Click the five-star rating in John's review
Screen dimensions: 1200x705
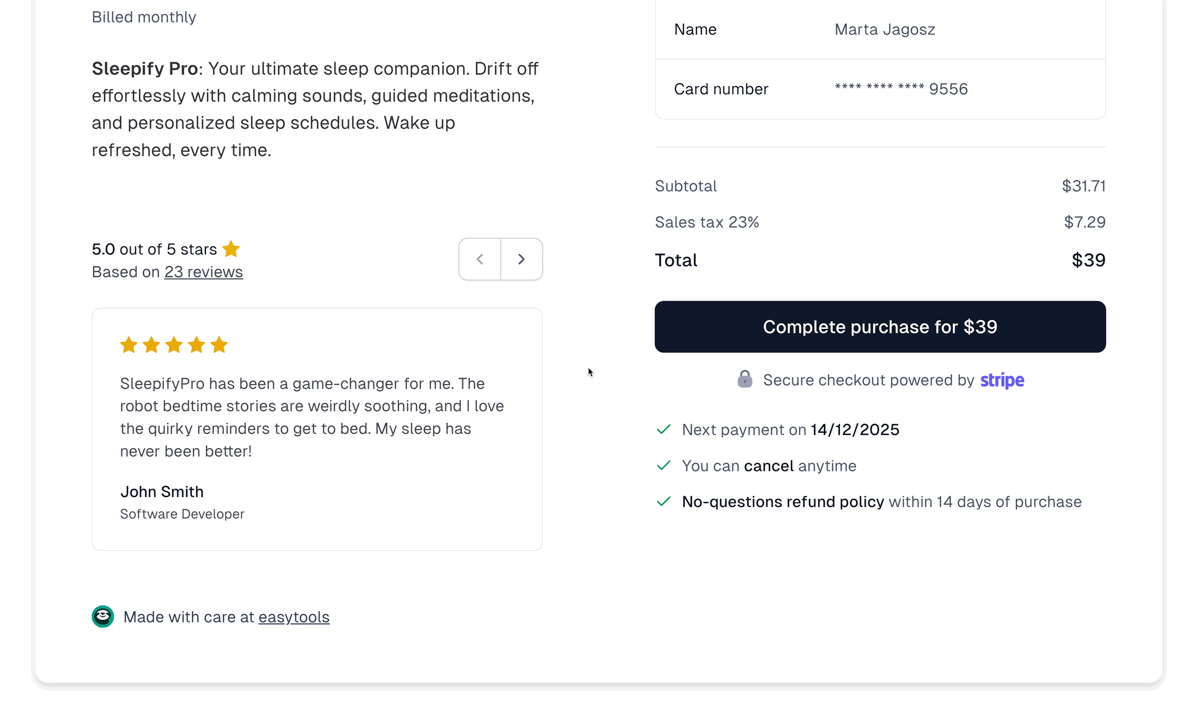coord(174,345)
